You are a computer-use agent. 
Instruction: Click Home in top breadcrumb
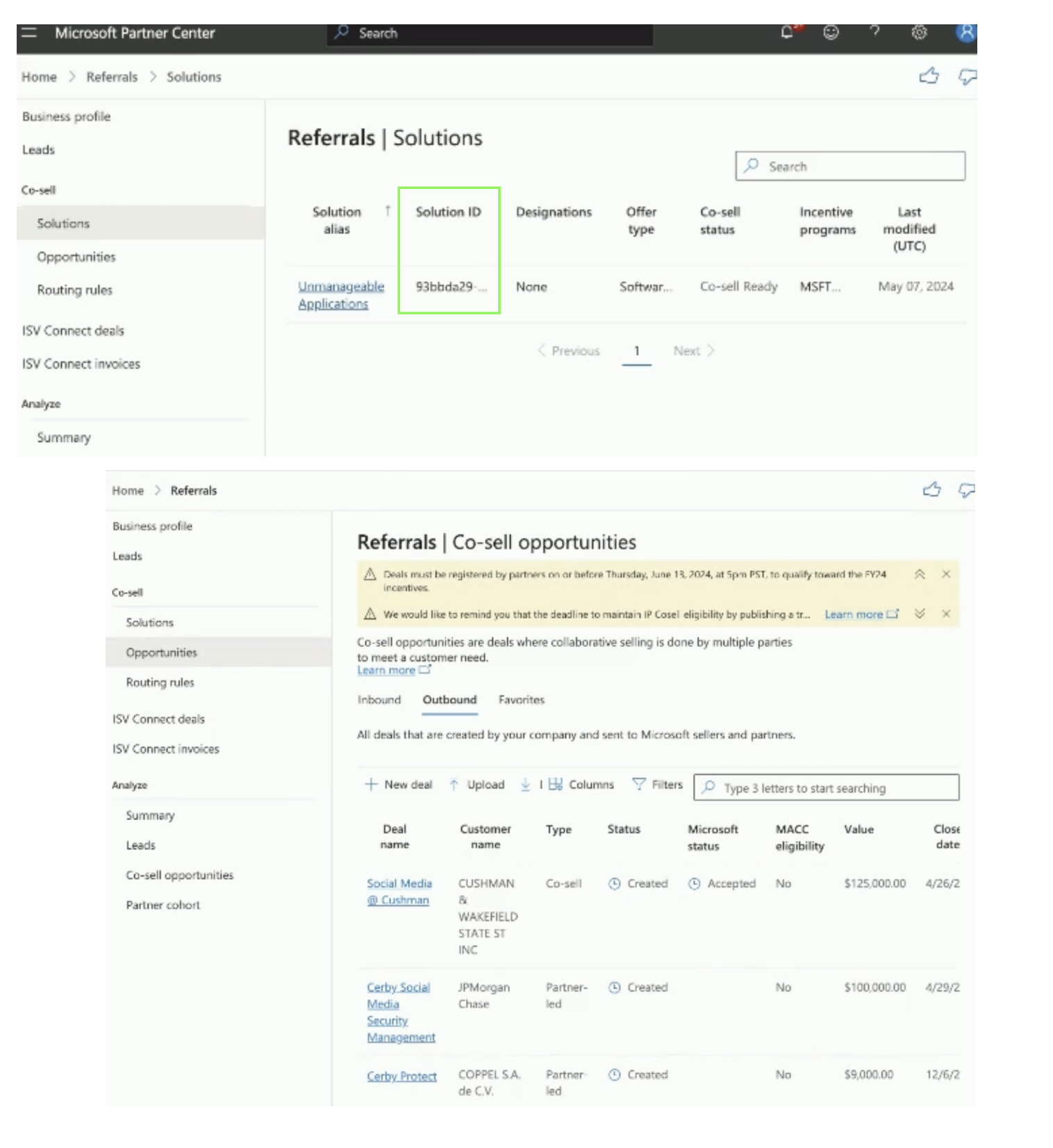(x=39, y=77)
